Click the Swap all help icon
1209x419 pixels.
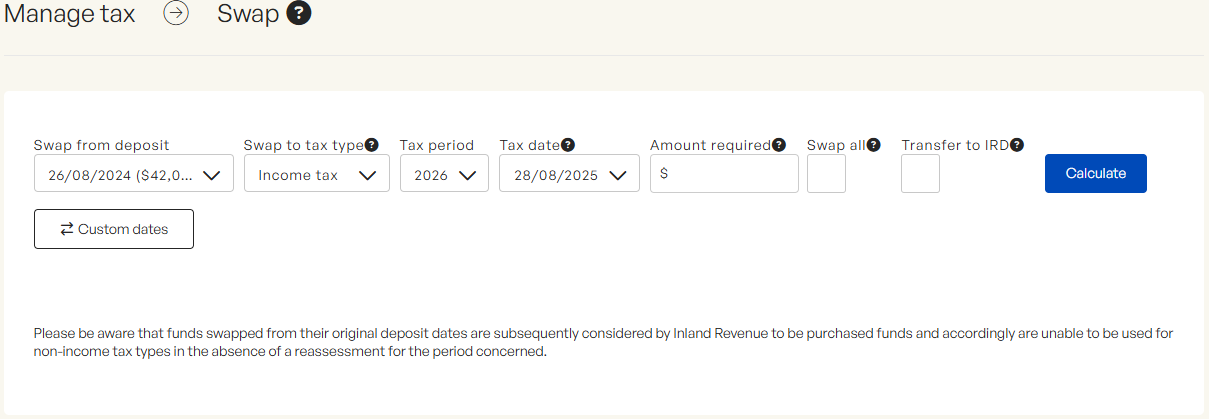(874, 145)
